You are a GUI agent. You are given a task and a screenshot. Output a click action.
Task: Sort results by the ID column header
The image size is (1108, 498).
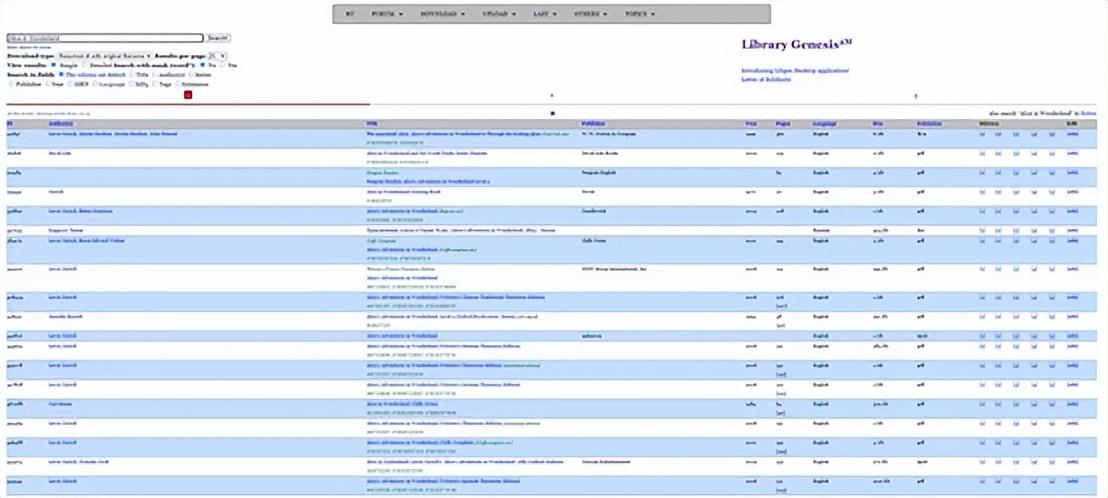pyautogui.click(x=9, y=124)
